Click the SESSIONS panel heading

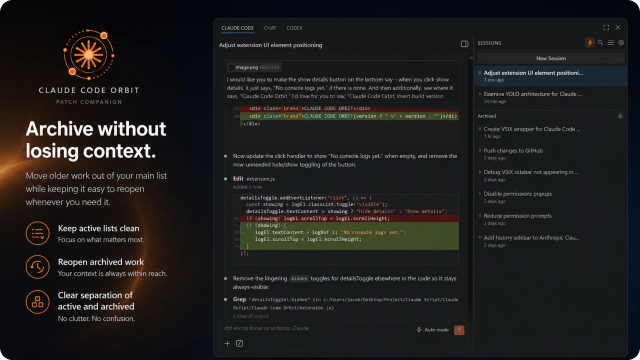click(489, 43)
